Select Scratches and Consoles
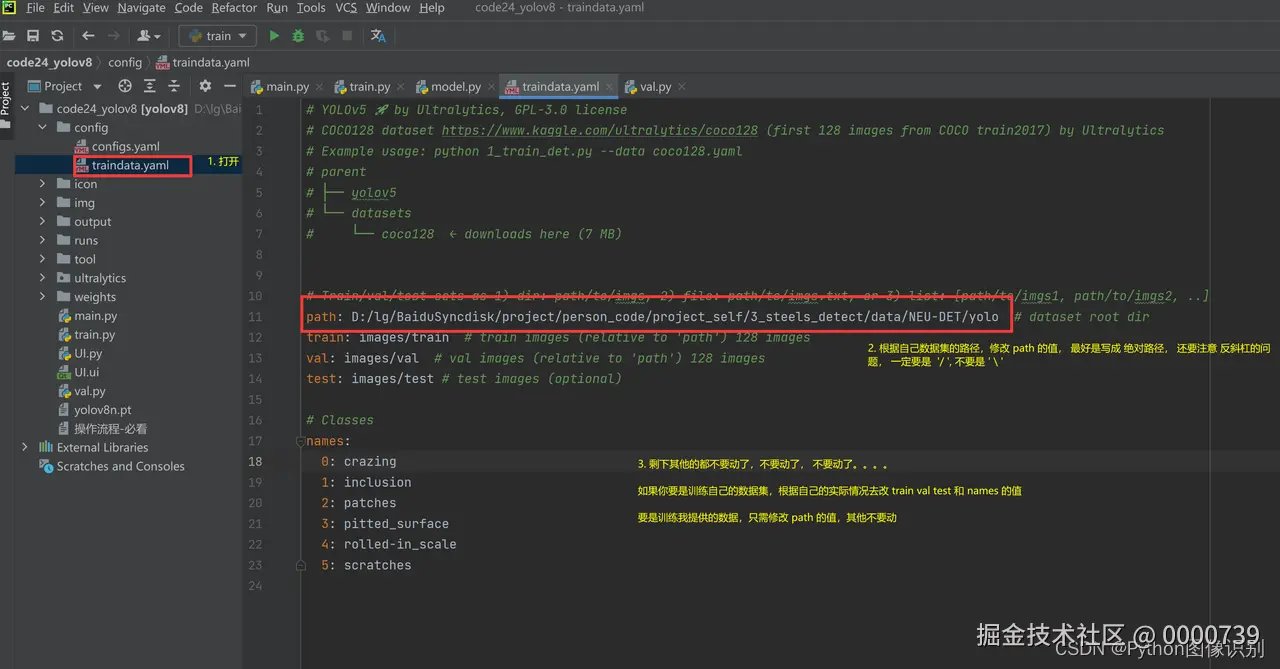This screenshot has width=1280, height=669. click(x=111, y=466)
